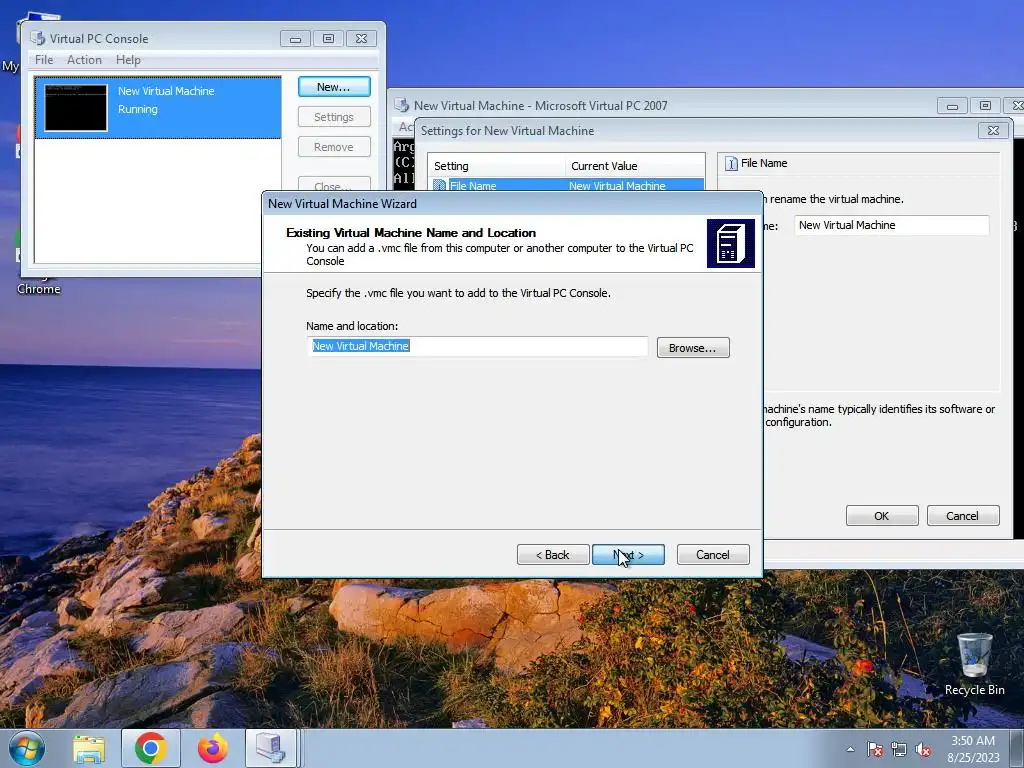Click the 'Running' status text in console
Screen dimensions: 1024x768
tap(138, 109)
